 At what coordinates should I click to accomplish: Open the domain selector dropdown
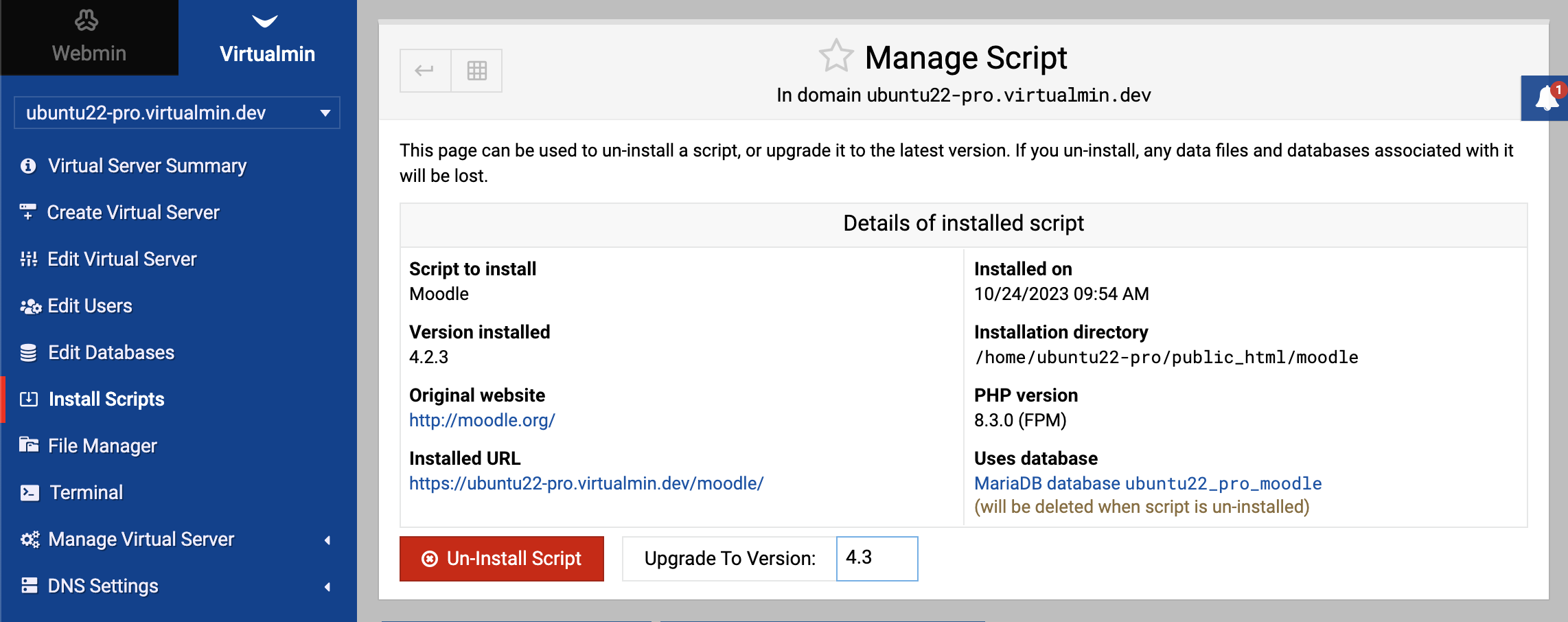177,113
